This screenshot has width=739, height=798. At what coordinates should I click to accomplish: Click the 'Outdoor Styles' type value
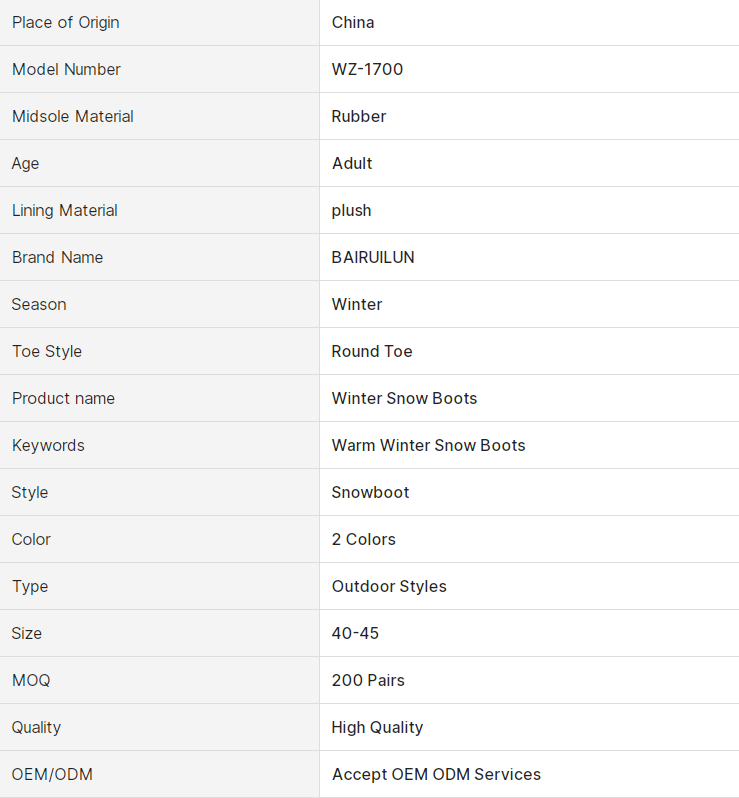pyautogui.click(x=389, y=586)
